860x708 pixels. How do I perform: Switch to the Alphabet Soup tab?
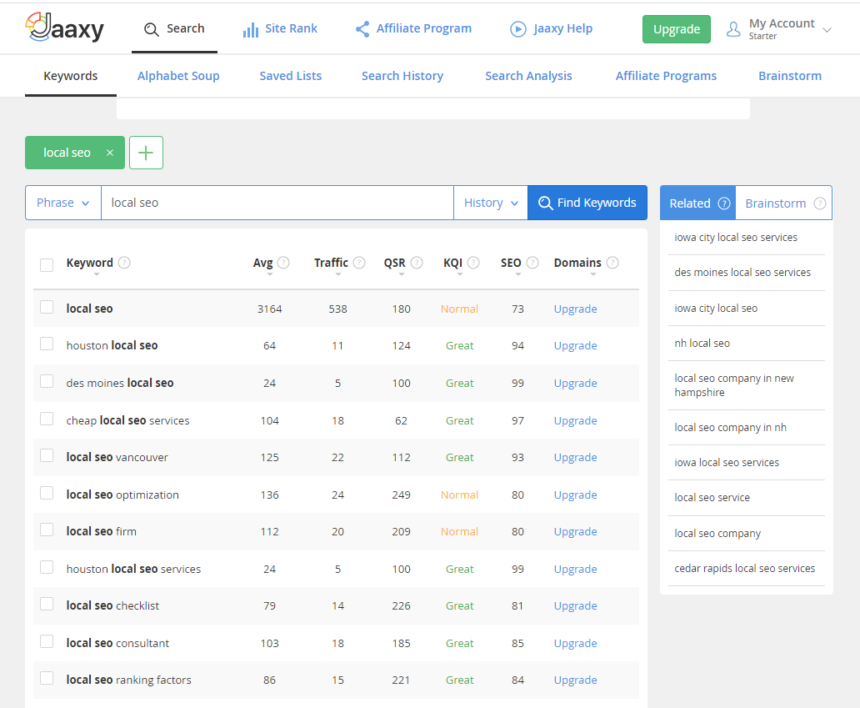178,76
